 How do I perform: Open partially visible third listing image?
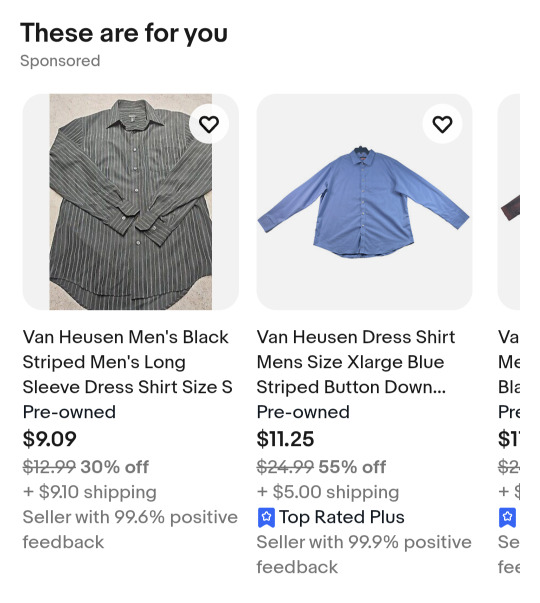click(x=509, y=202)
